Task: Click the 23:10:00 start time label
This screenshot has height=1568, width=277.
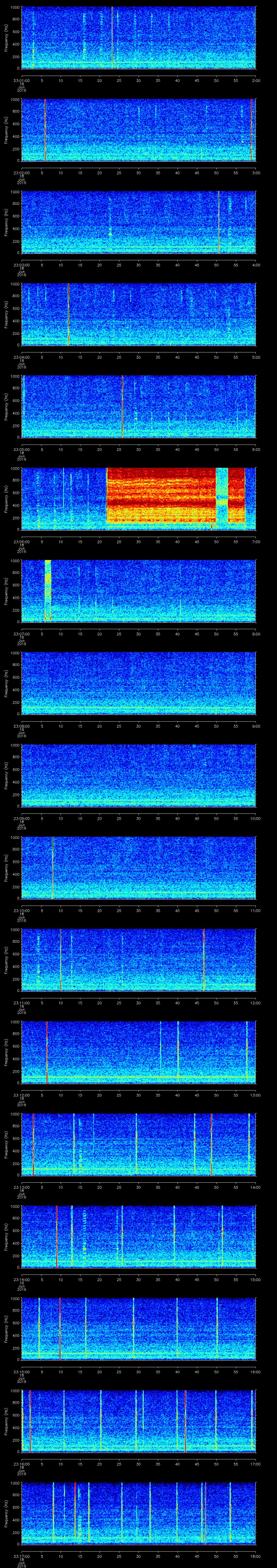Action: (x=21, y=910)
